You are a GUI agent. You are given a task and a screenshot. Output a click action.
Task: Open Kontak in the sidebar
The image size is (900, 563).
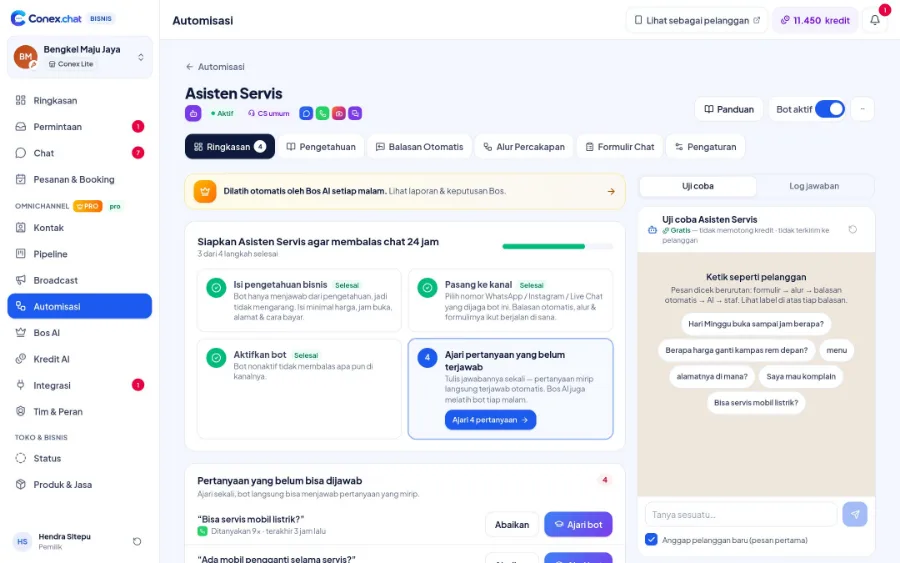tap(79, 228)
